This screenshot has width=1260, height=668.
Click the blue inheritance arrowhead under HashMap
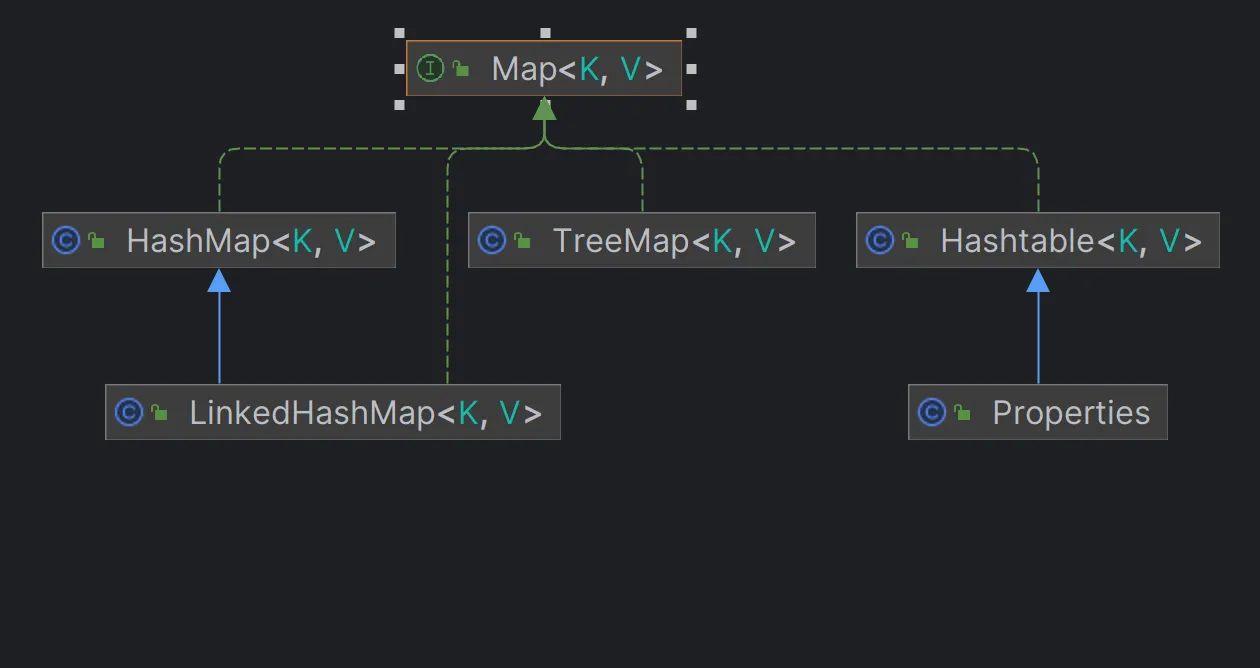pos(219,281)
